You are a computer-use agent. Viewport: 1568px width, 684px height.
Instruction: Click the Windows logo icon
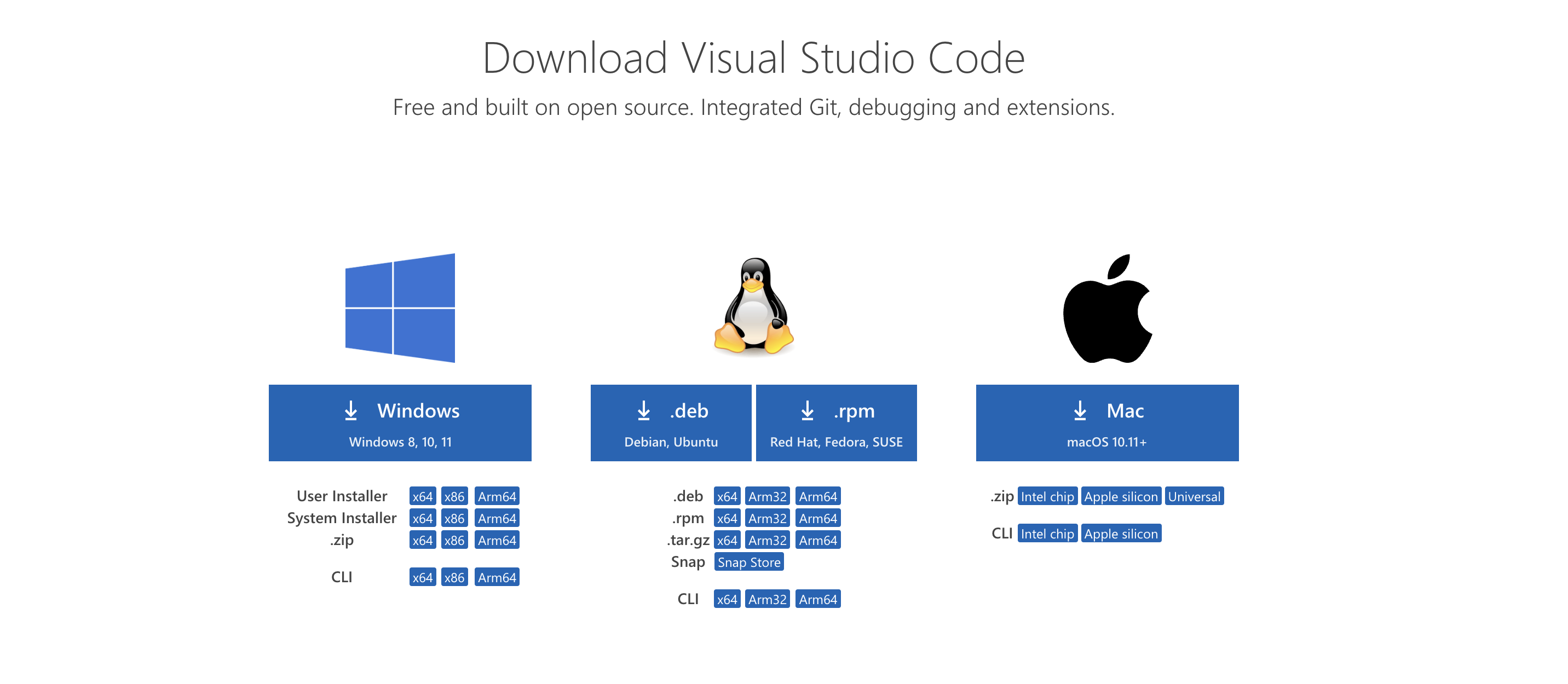pyautogui.click(x=400, y=308)
